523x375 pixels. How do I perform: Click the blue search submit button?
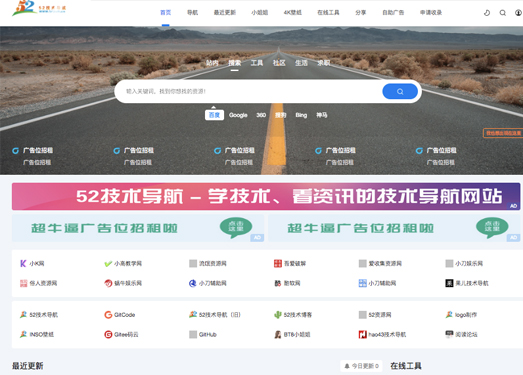pos(400,91)
